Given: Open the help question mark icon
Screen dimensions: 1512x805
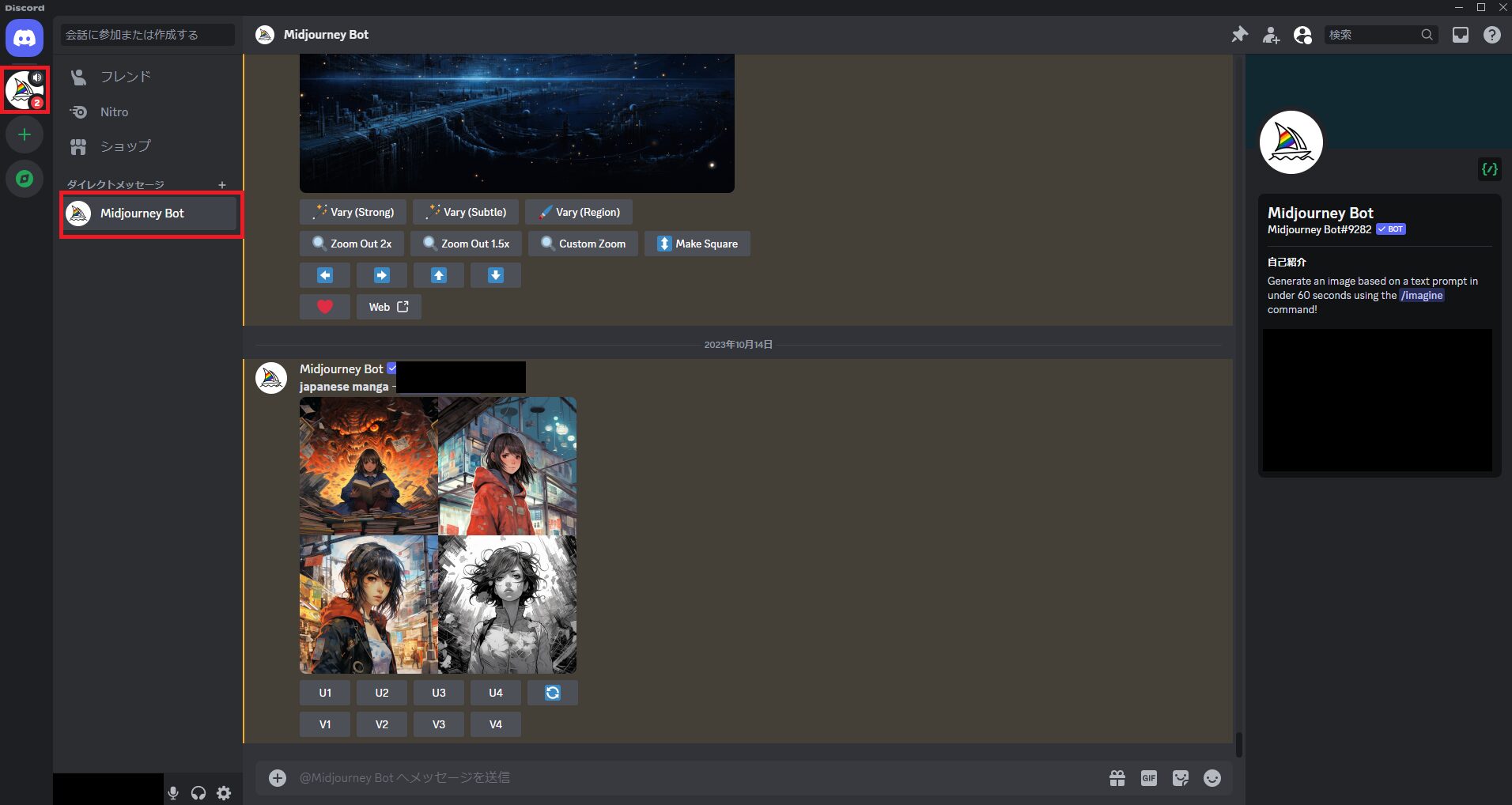Looking at the screenshot, I should (x=1491, y=35).
